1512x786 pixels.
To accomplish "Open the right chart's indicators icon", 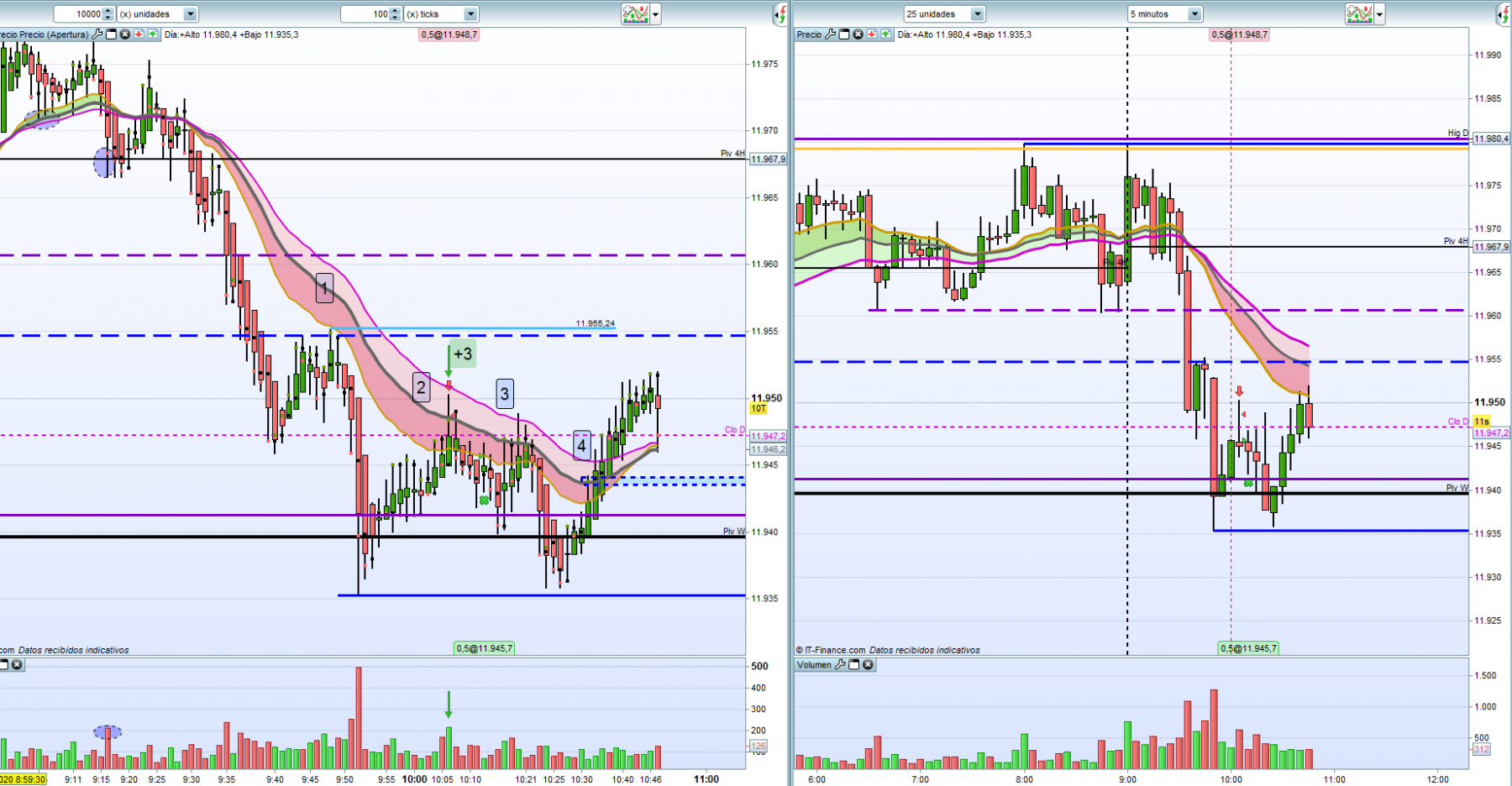I will click(1359, 13).
